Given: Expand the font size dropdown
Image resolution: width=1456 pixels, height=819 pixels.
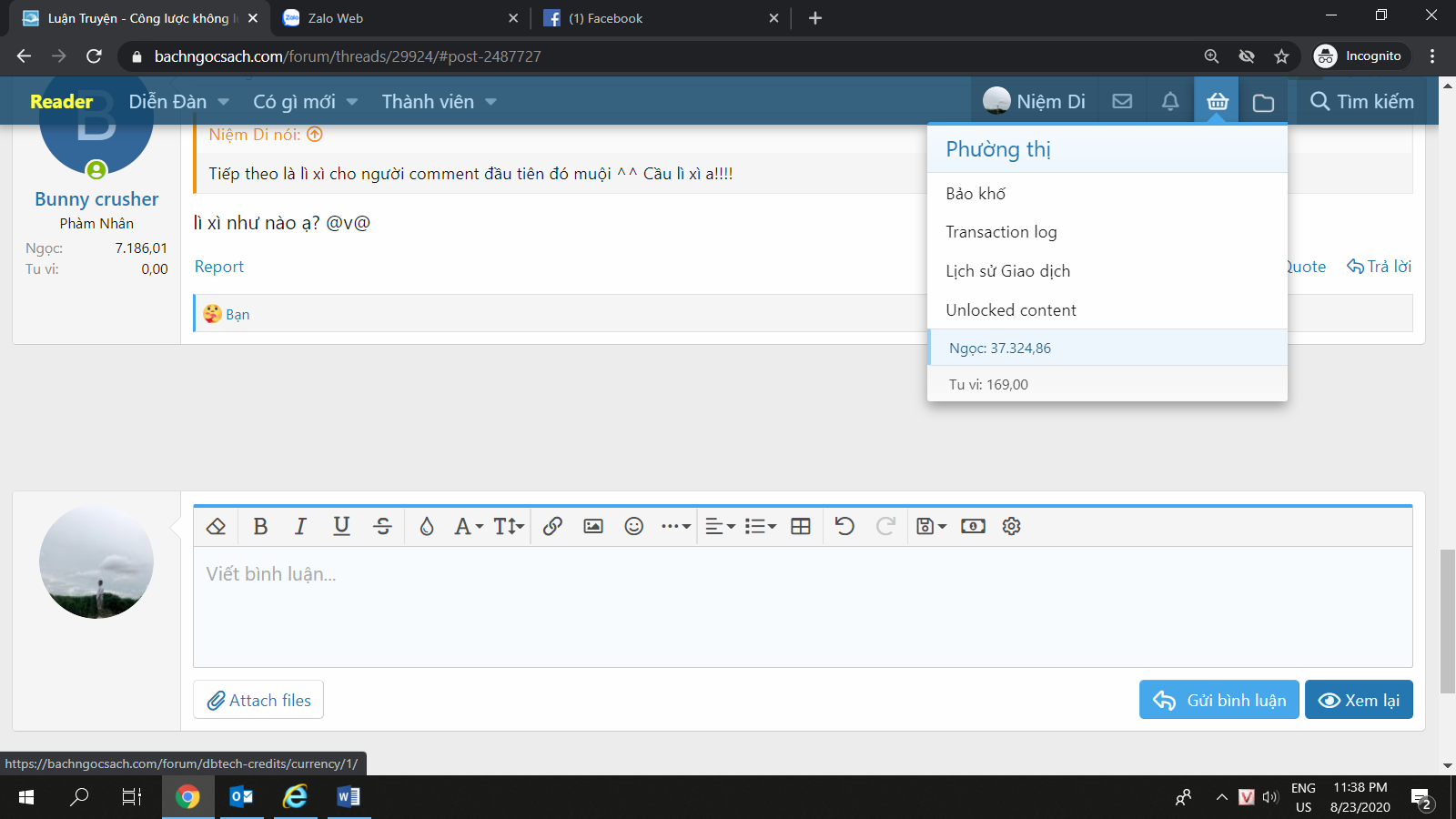Looking at the screenshot, I should pyautogui.click(x=509, y=526).
